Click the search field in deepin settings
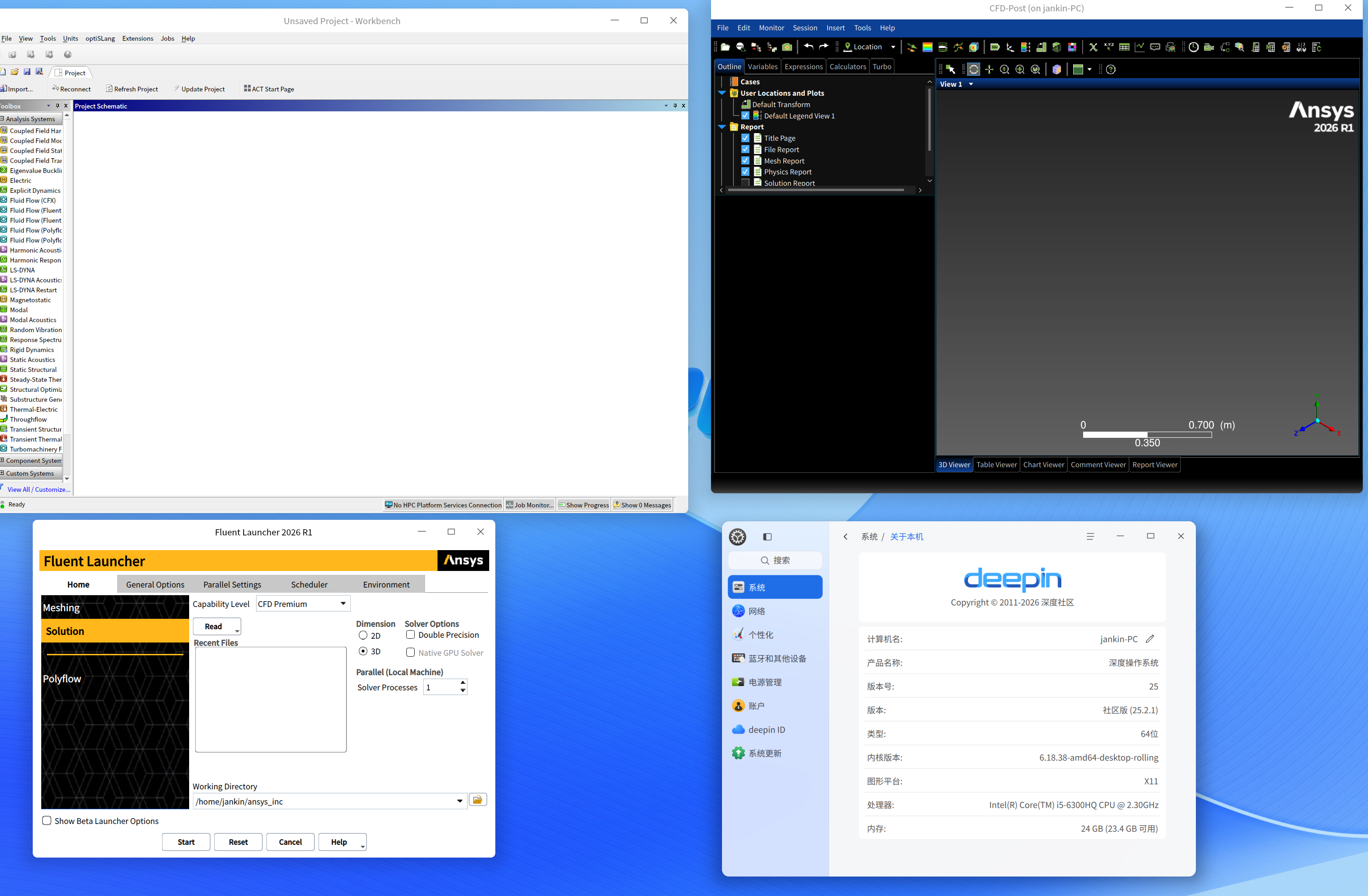The image size is (1368, 896). [775, 560]
